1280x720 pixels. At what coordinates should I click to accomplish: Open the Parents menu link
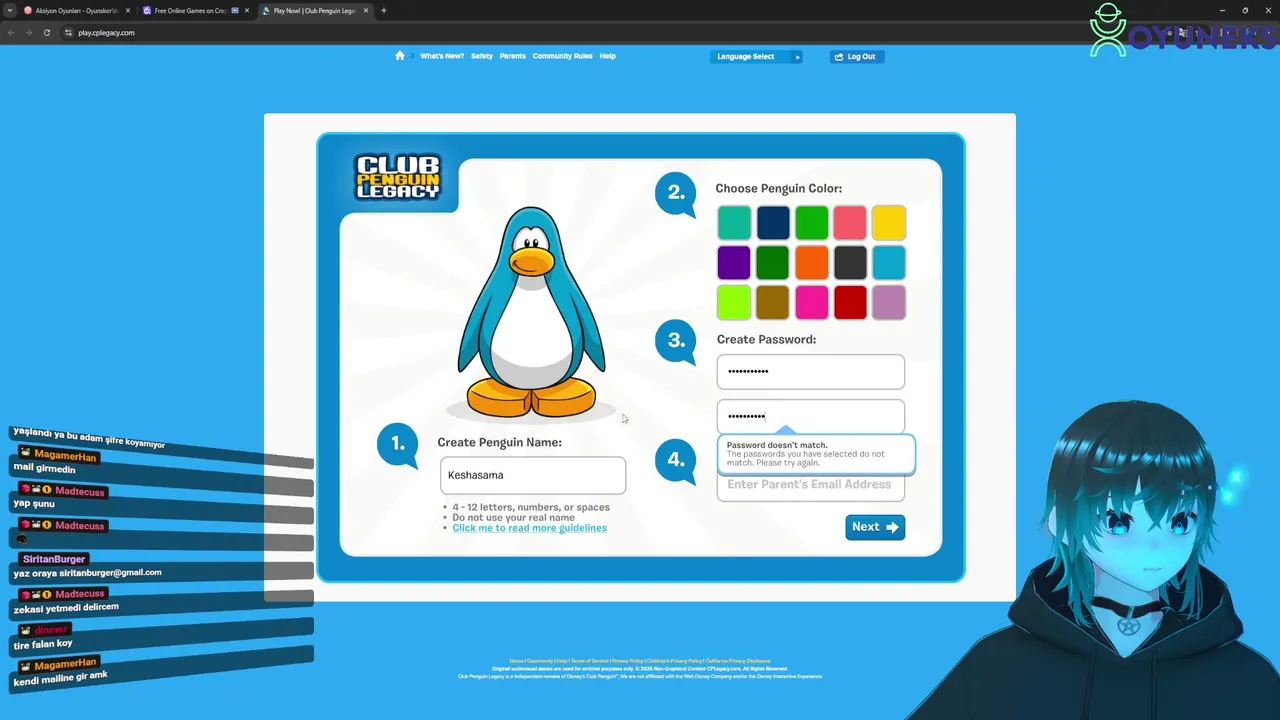click(x=513, y=56)
